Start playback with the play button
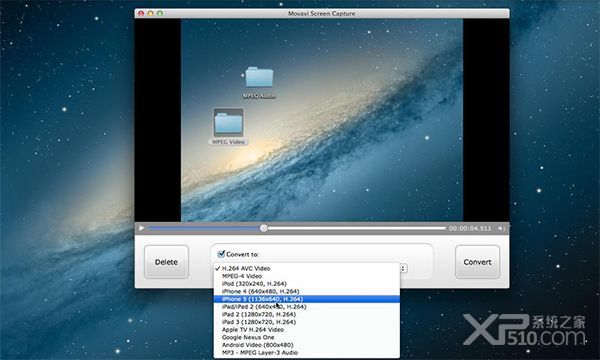 pyautogui.click(x=141, y=228)
